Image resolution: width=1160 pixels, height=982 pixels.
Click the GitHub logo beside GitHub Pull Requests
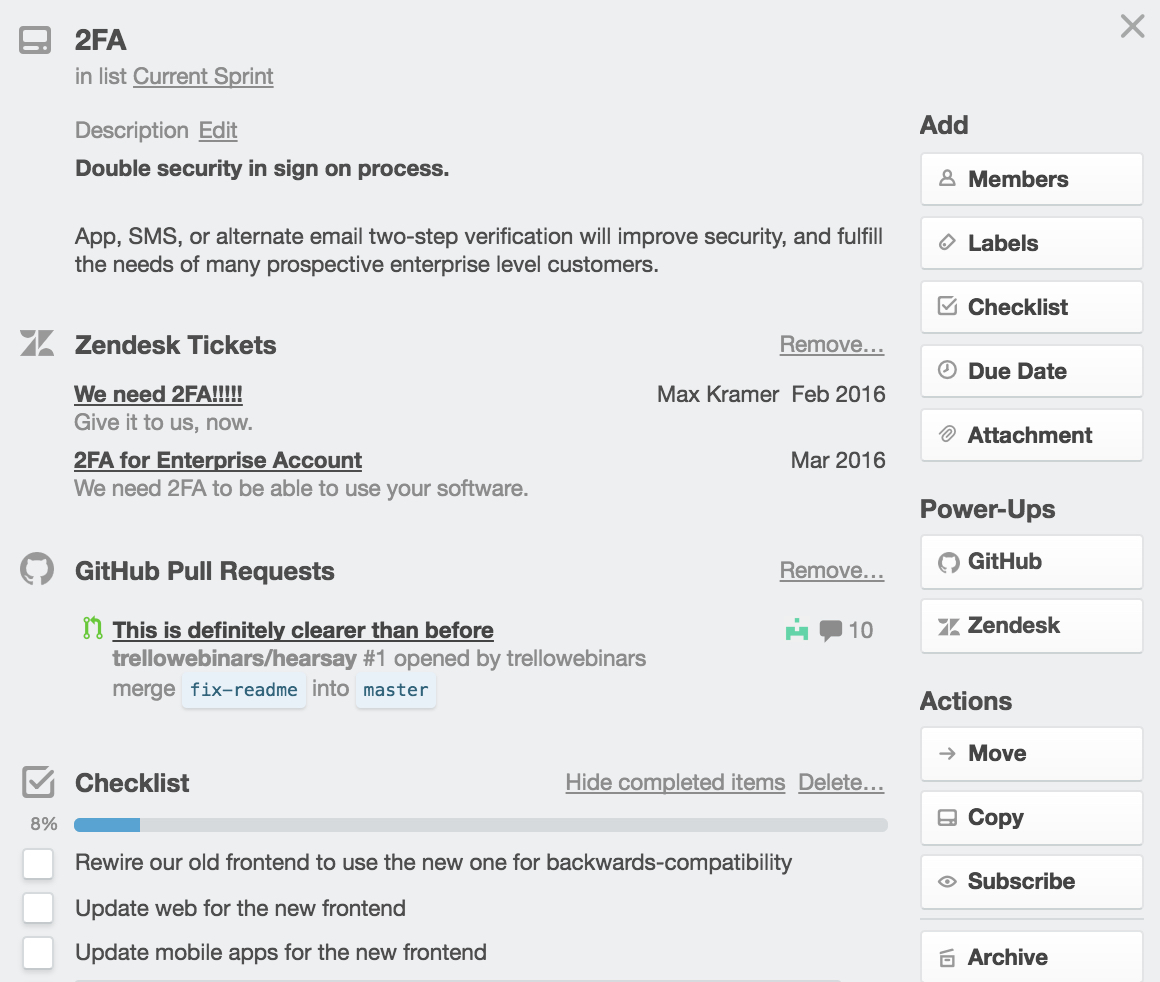[x=36, y=569]
